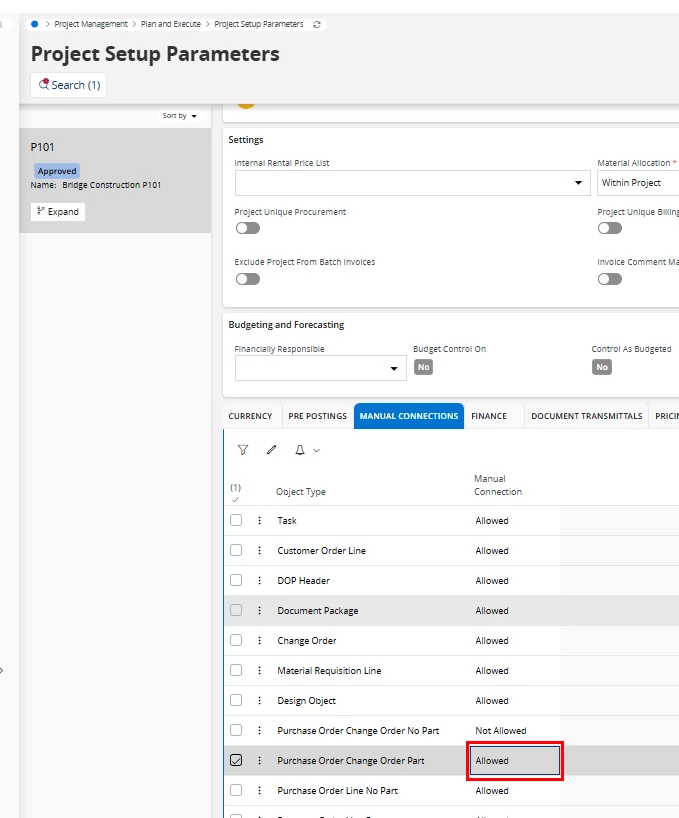679x818 pixels.
Task: Switch to the Finance tab
Action: coord(489,416)
